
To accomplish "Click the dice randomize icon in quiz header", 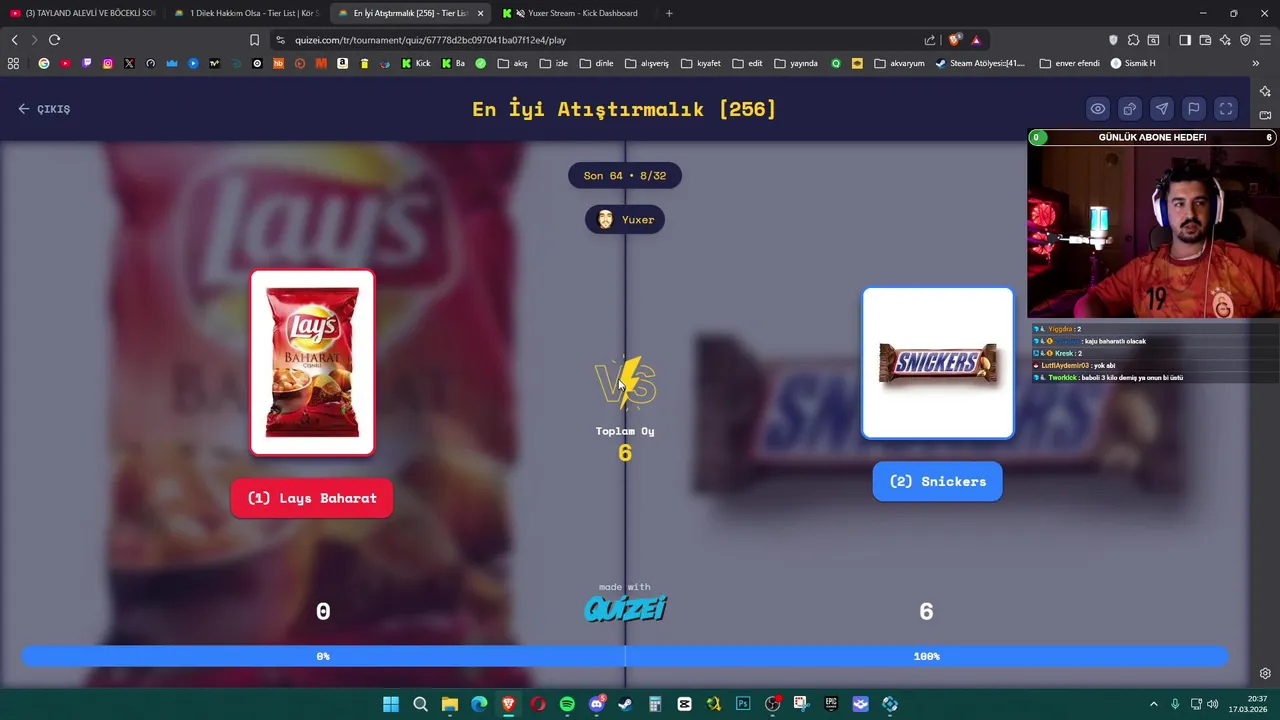I will click(x=1130, y=109).
